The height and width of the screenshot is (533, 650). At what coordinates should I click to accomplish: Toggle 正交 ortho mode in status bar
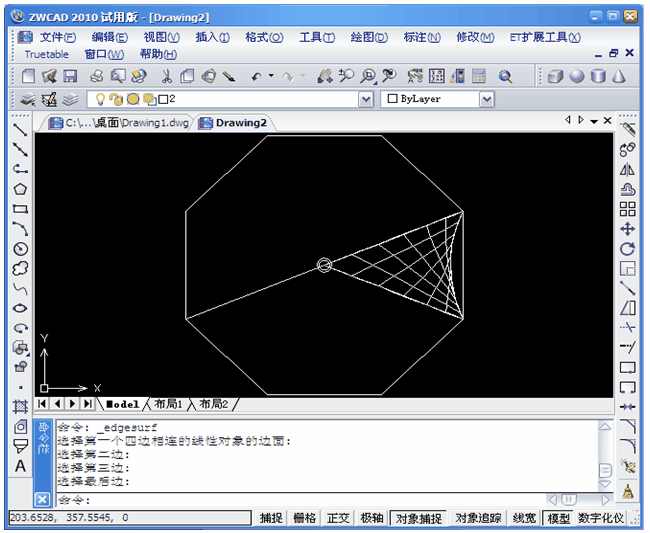338,518
